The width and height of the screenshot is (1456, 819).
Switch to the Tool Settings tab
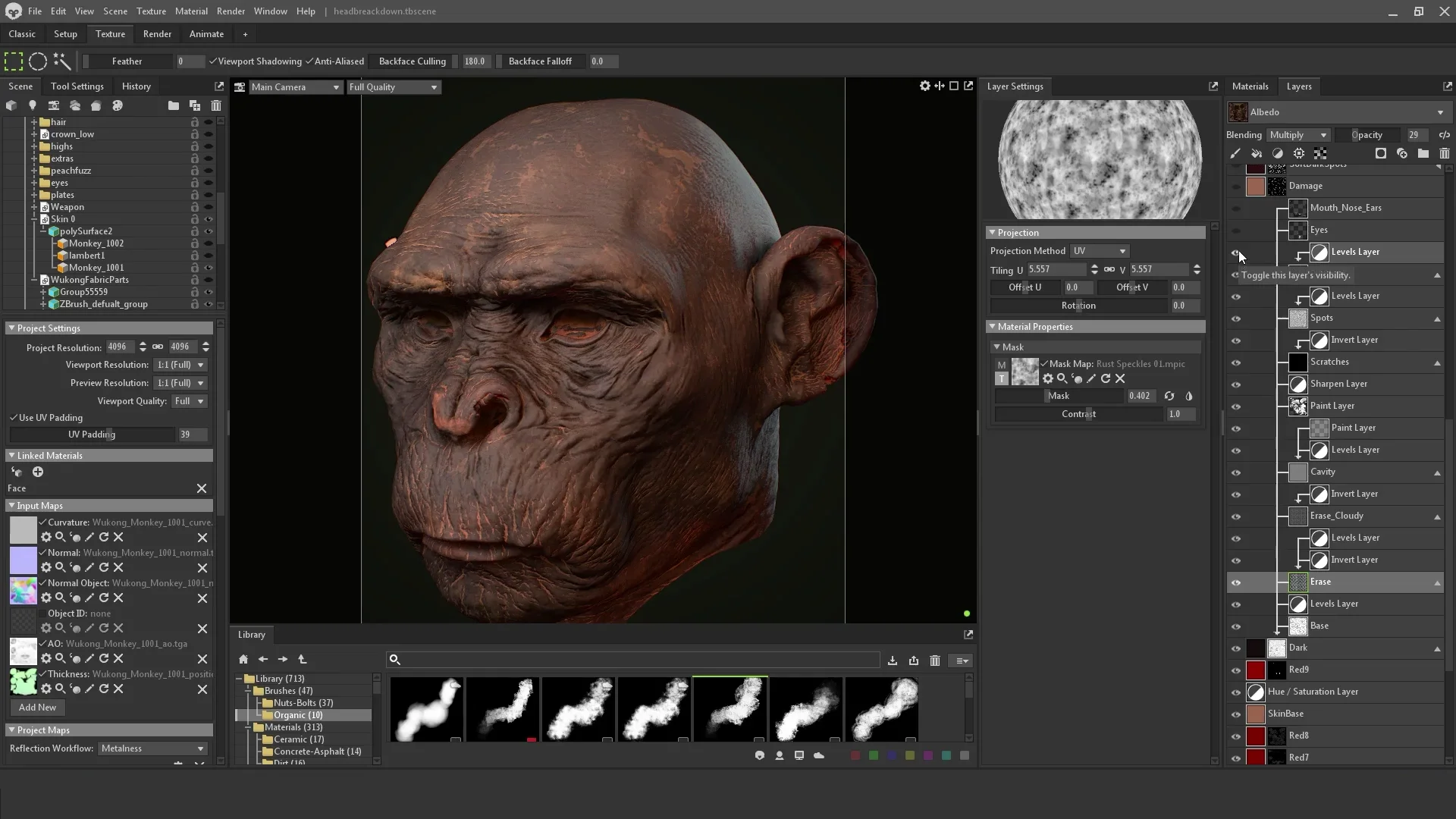77,86
